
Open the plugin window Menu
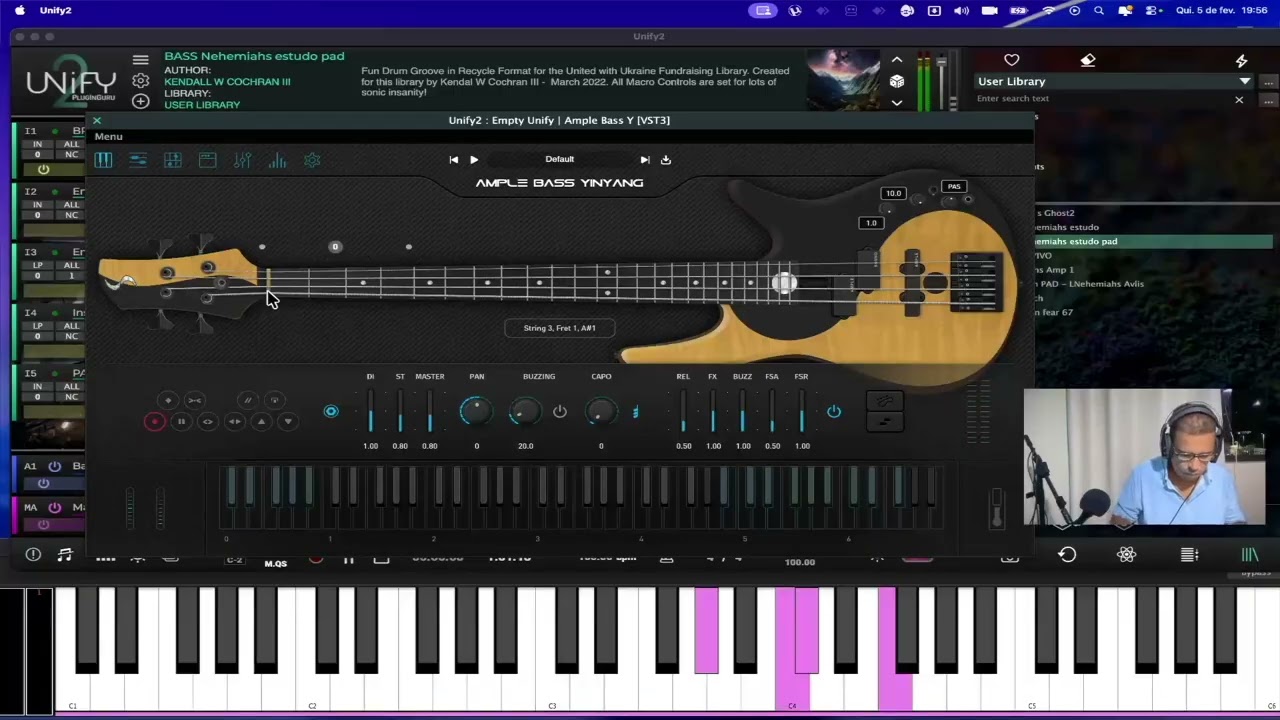click(108, 137)
